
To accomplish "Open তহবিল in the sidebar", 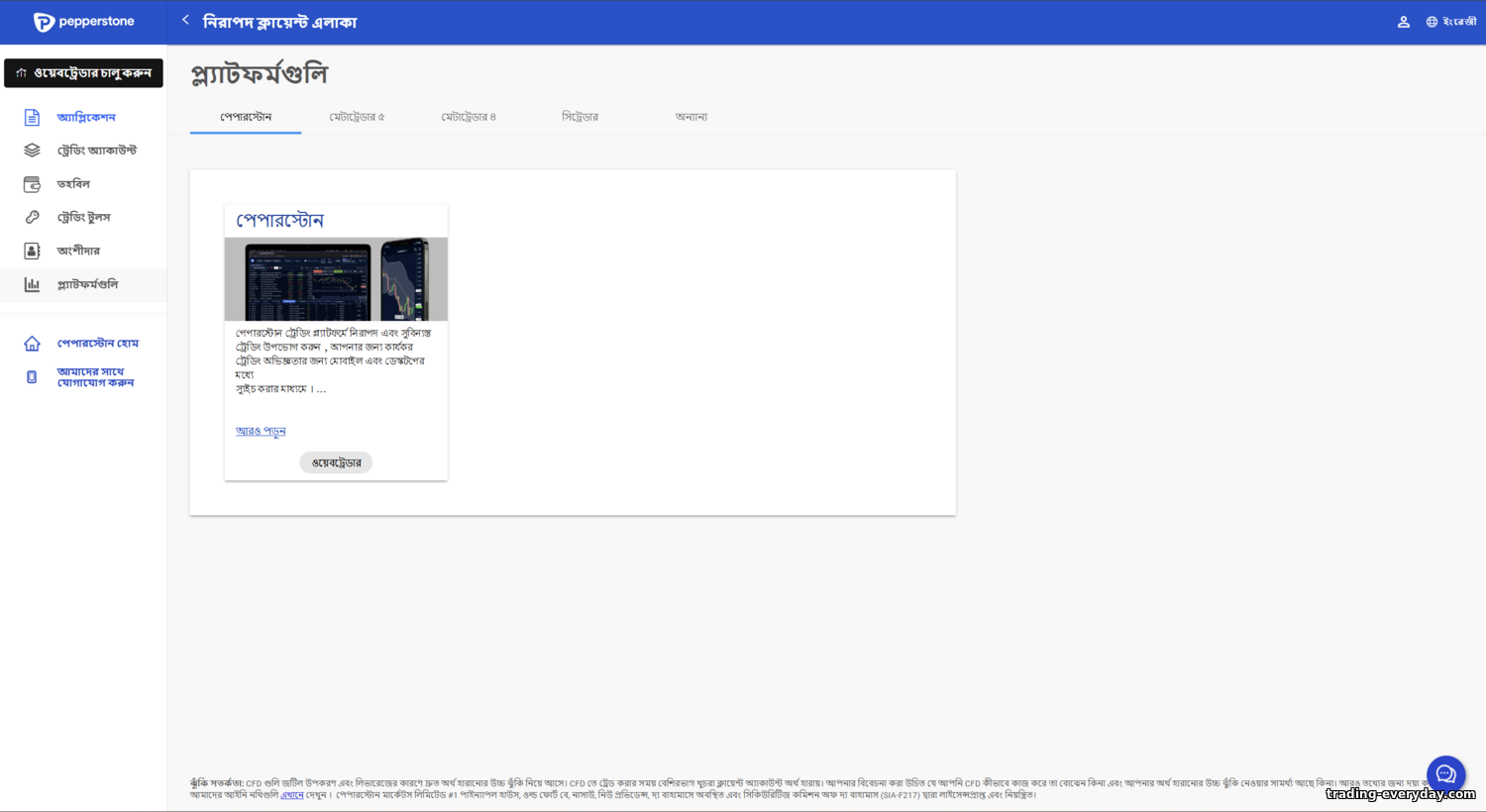I will click(x=73, y=184).
